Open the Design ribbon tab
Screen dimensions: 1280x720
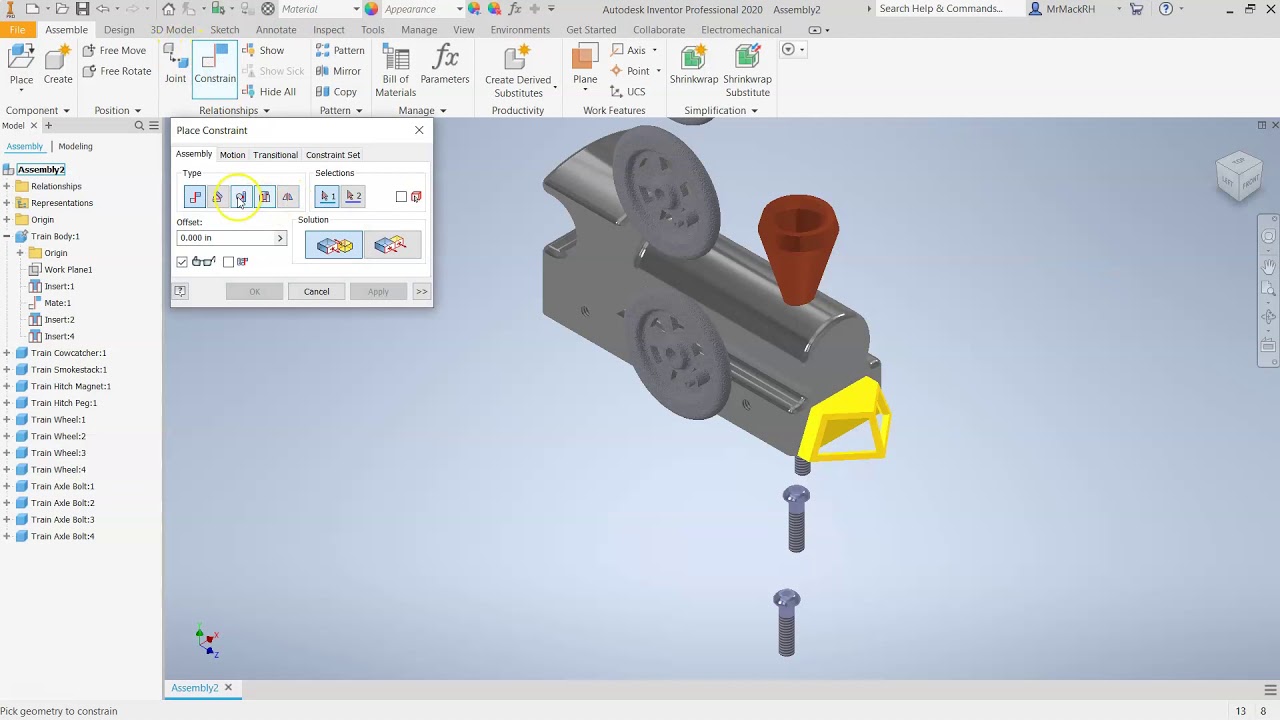pyautogui.click(x=119, y=30)
